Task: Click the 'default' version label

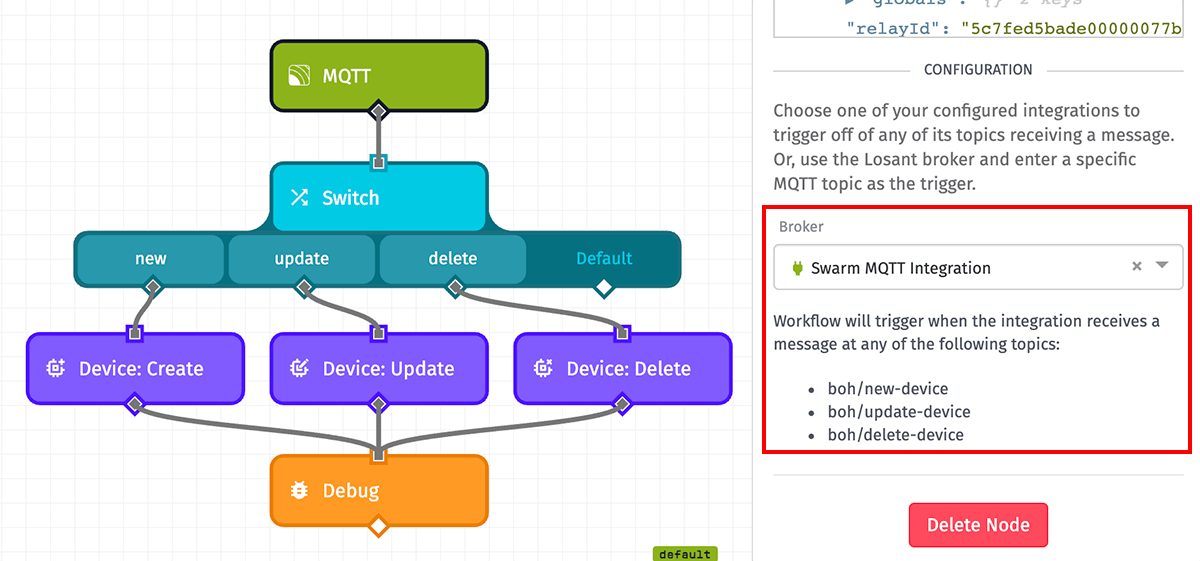Action: pyautogui.click(x=685, y=554)
